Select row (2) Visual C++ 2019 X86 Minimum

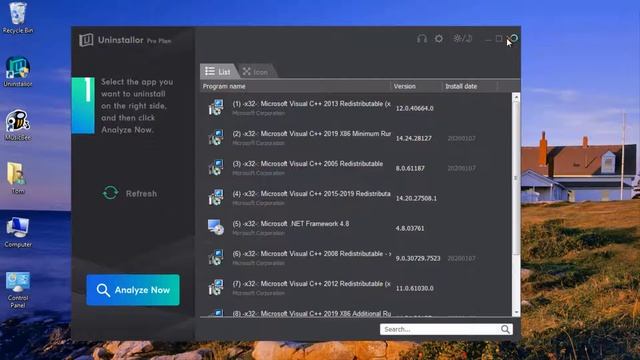tap(356, 138)
